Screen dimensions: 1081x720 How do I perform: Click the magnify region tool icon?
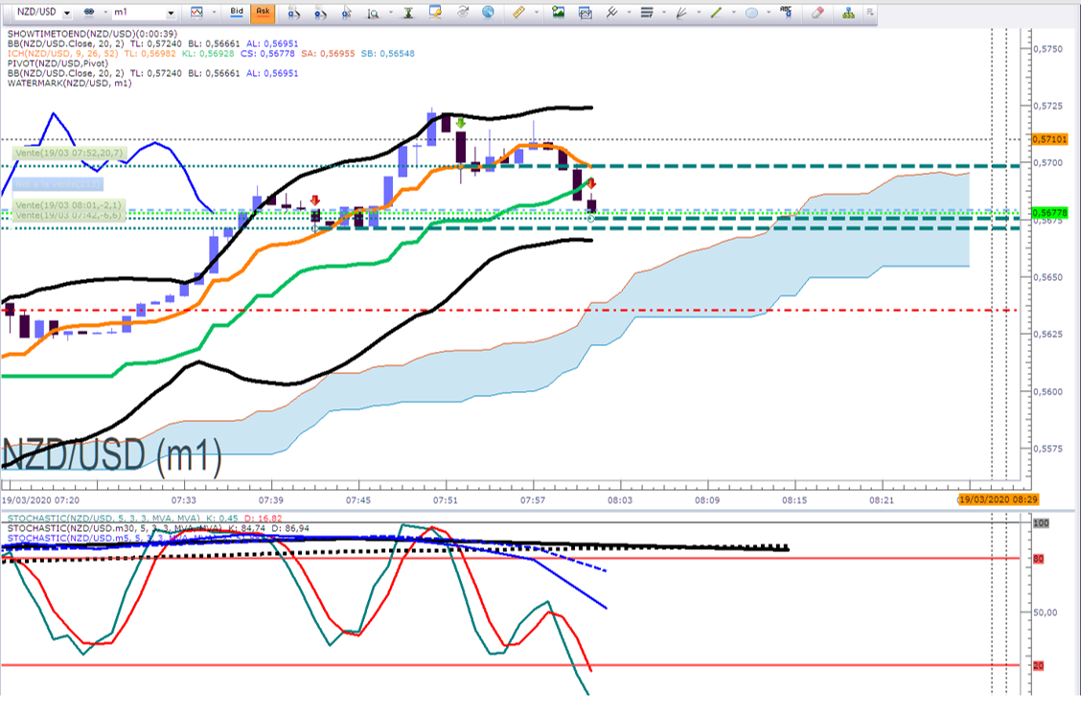tap(373, 12)
